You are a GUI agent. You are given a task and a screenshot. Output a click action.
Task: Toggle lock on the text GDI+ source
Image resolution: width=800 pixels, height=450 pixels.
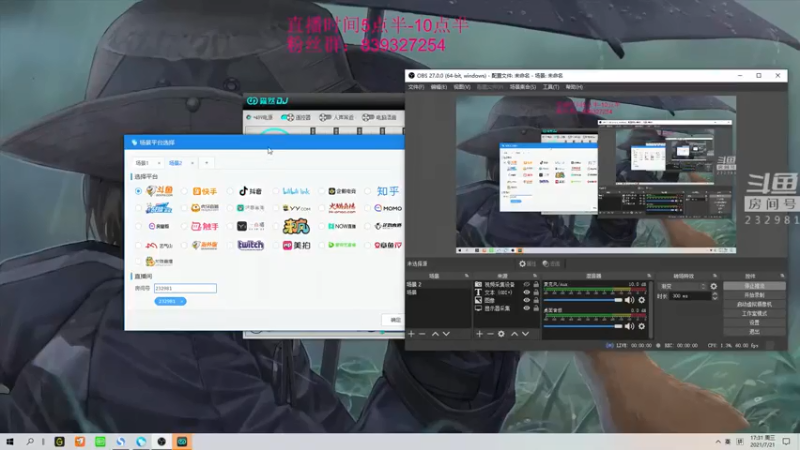coord(536,292)
